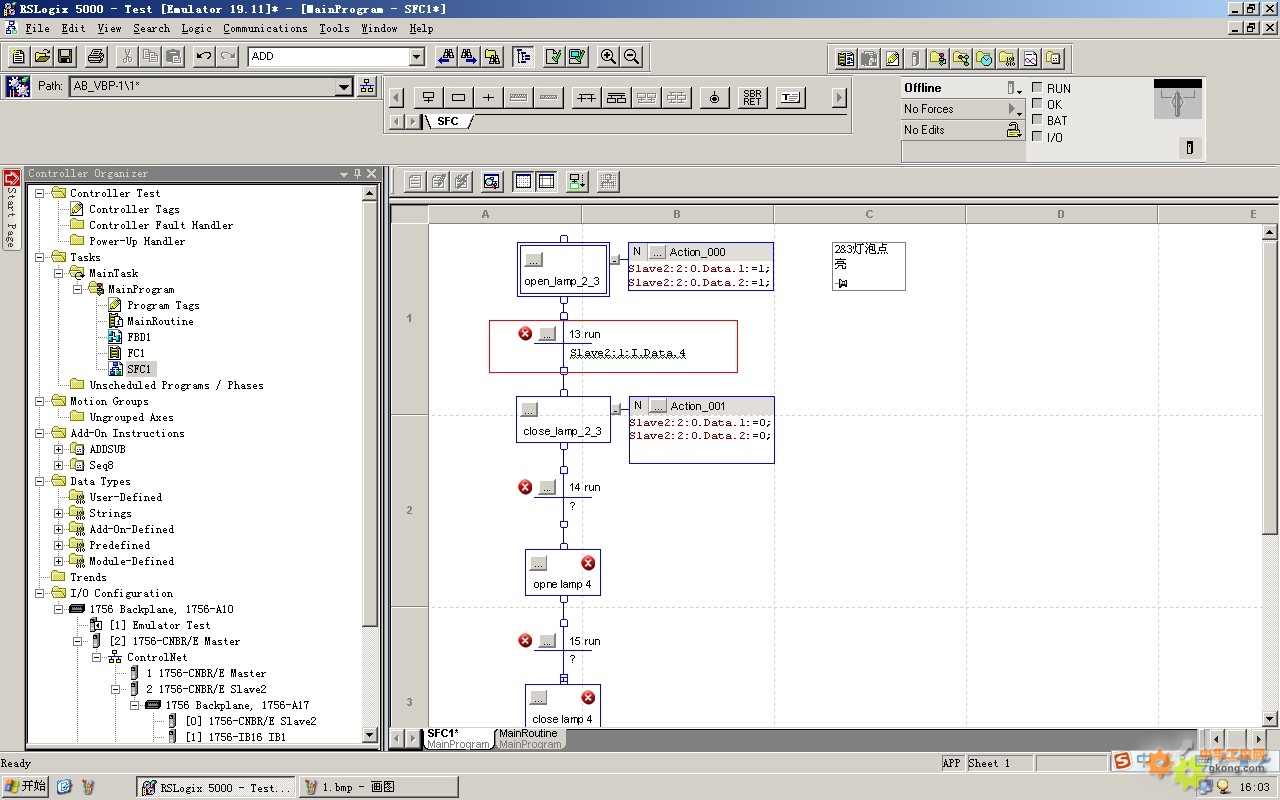
Task: Toggle the BAT status indicator box
Action: [x=1037, y=120]
